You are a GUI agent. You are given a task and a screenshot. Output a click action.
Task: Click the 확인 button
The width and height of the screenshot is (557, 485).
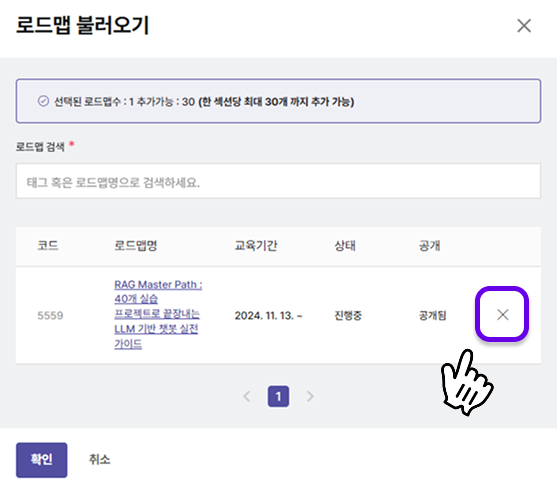coord(42,460)
